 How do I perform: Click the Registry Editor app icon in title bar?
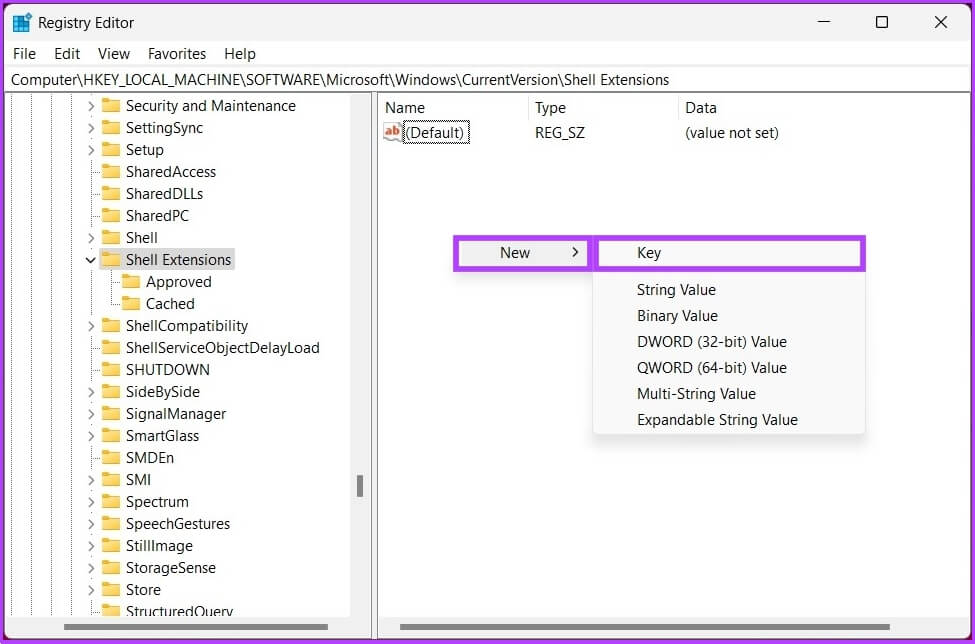[x=22, y=23]
